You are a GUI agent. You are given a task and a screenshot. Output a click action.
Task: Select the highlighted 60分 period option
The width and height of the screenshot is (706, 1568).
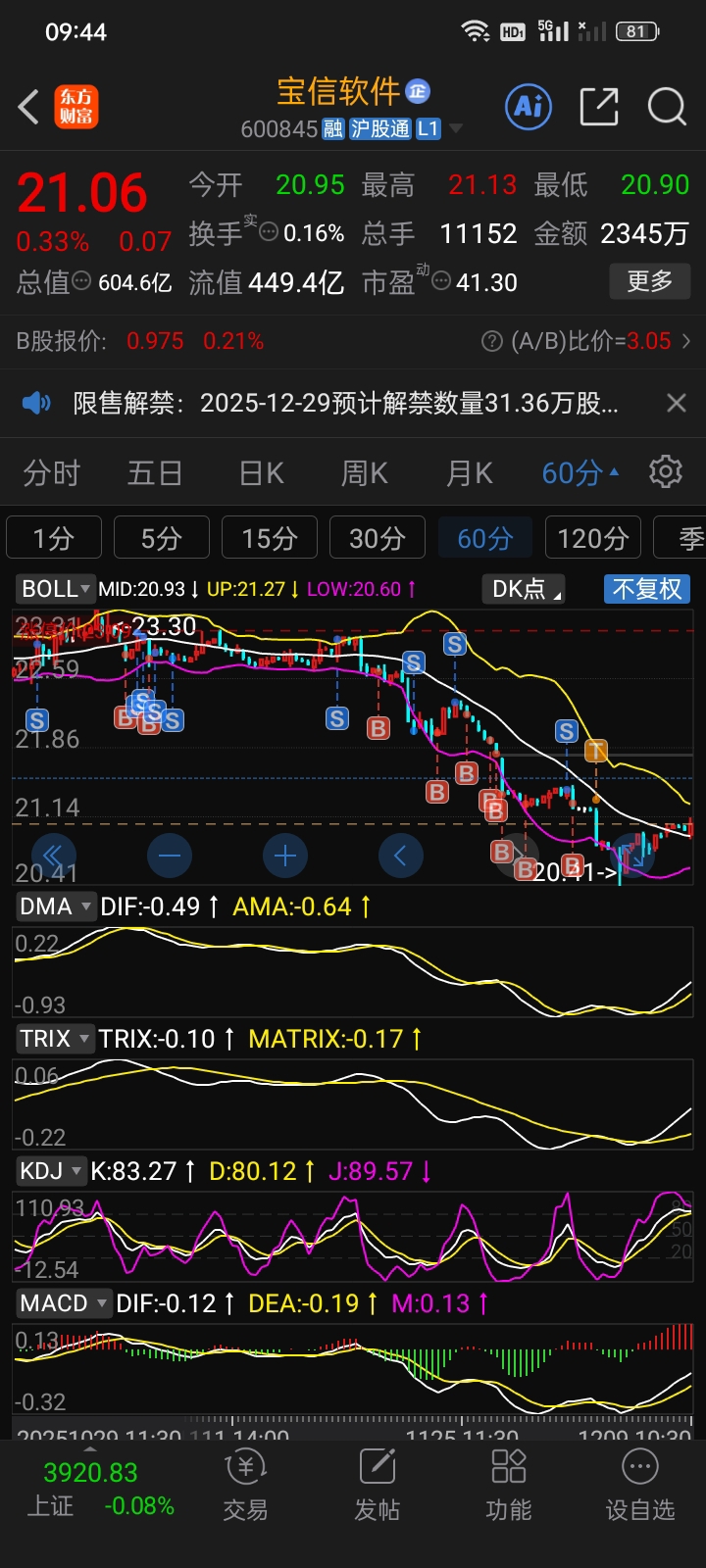pyautogui.click(x=485, y=538)
